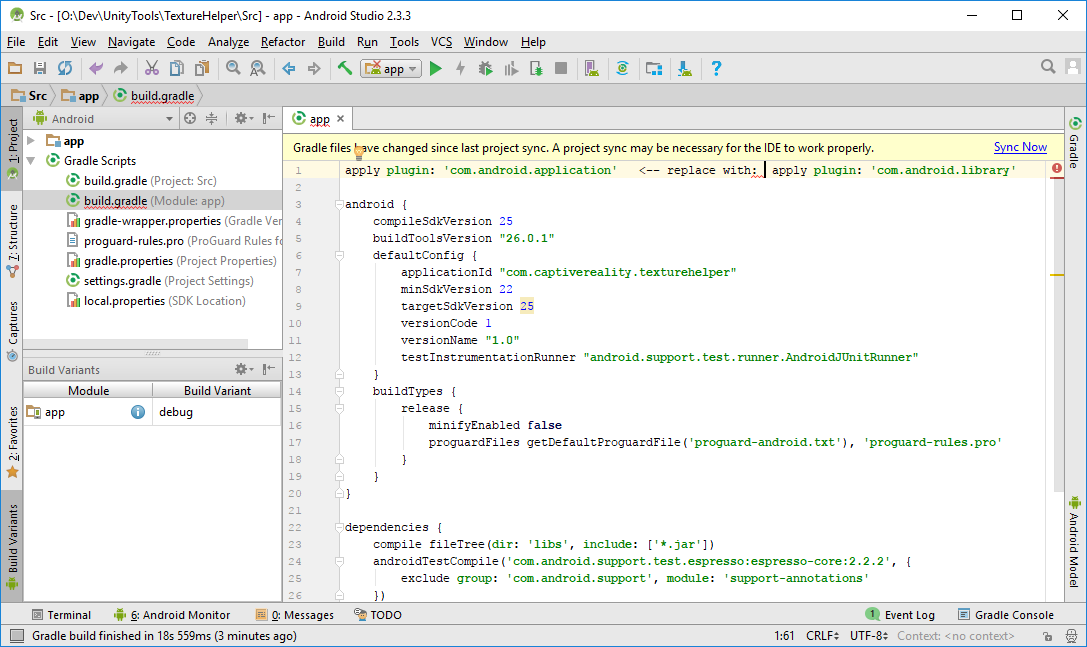Click the Copy icon in the toolbar
The image size is (1087, 647).
(177, 68)
